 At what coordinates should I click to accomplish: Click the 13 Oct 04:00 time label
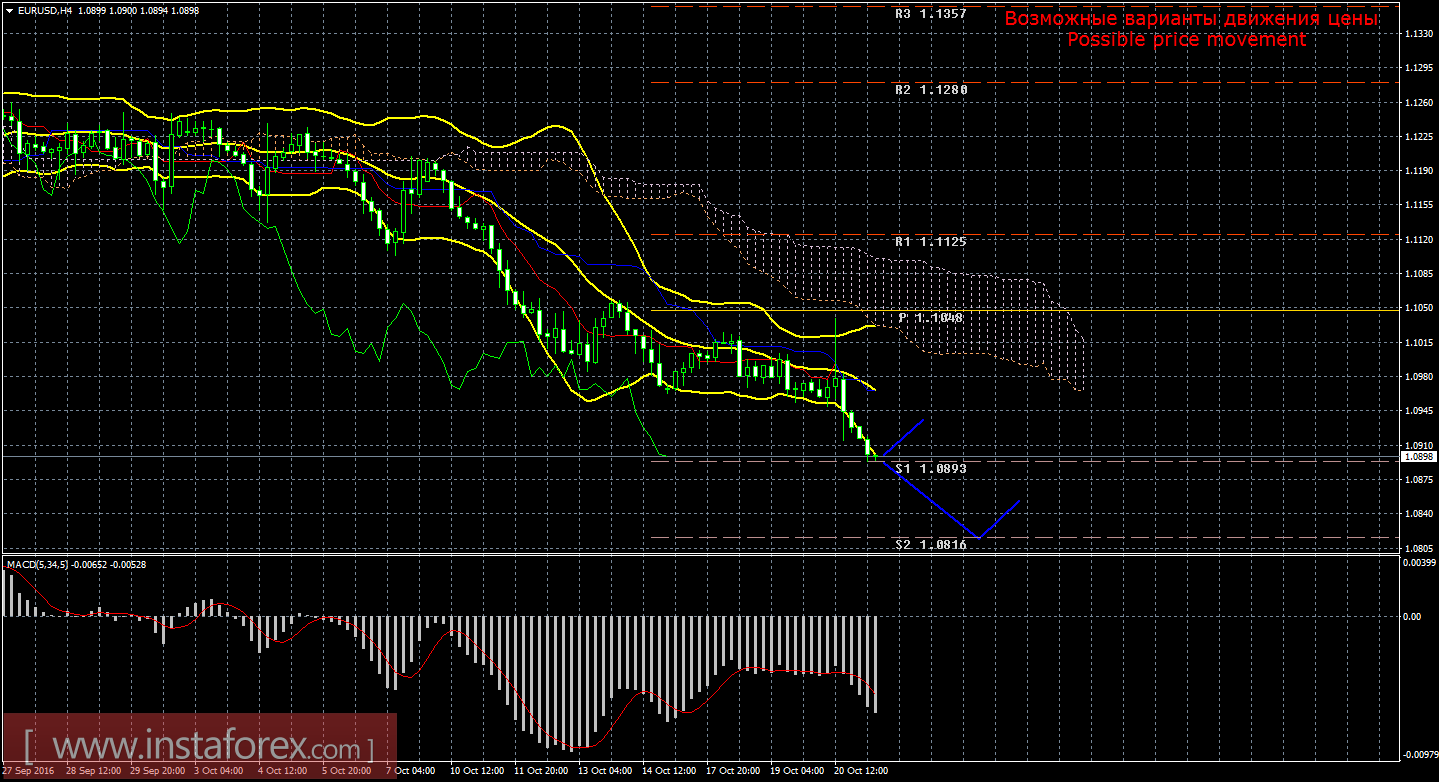click(605, 771)
